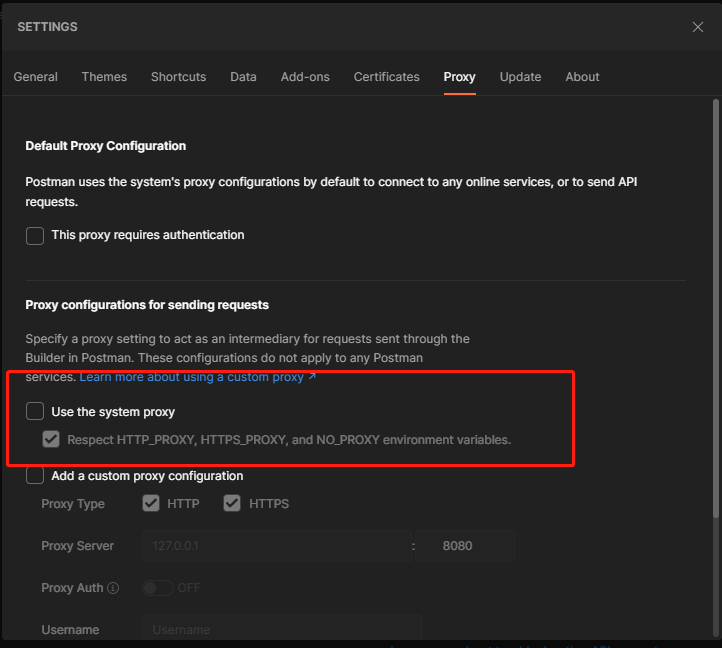722x648 pixels.
Task: Switch to the General tab
Action: point(35,77)
